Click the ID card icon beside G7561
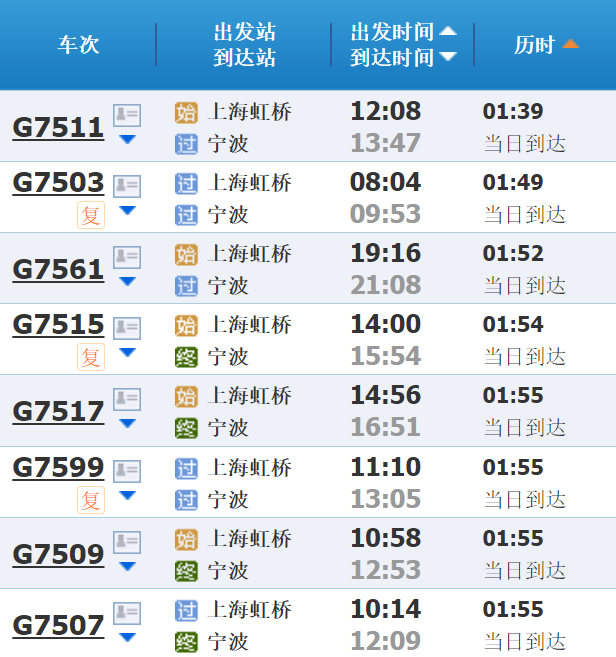This screenshot has width=616, height=657. click(x=127, y=257)
